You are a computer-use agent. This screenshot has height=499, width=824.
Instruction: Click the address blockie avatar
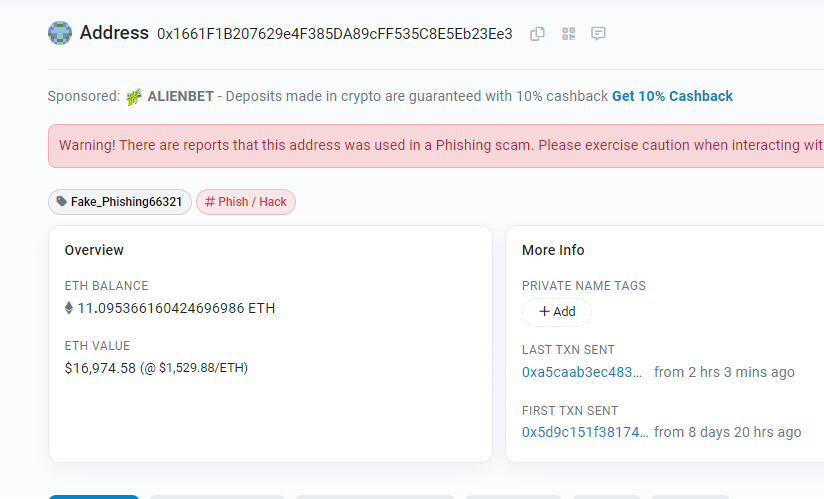[x=60, y=33]
